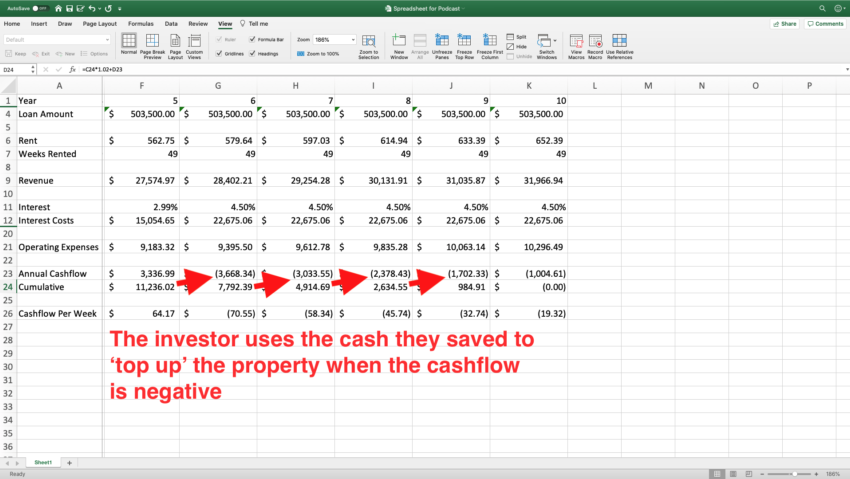850x479 pixels.
Task: Select the Sheet1 tab
Action: (x=43, y=463)
